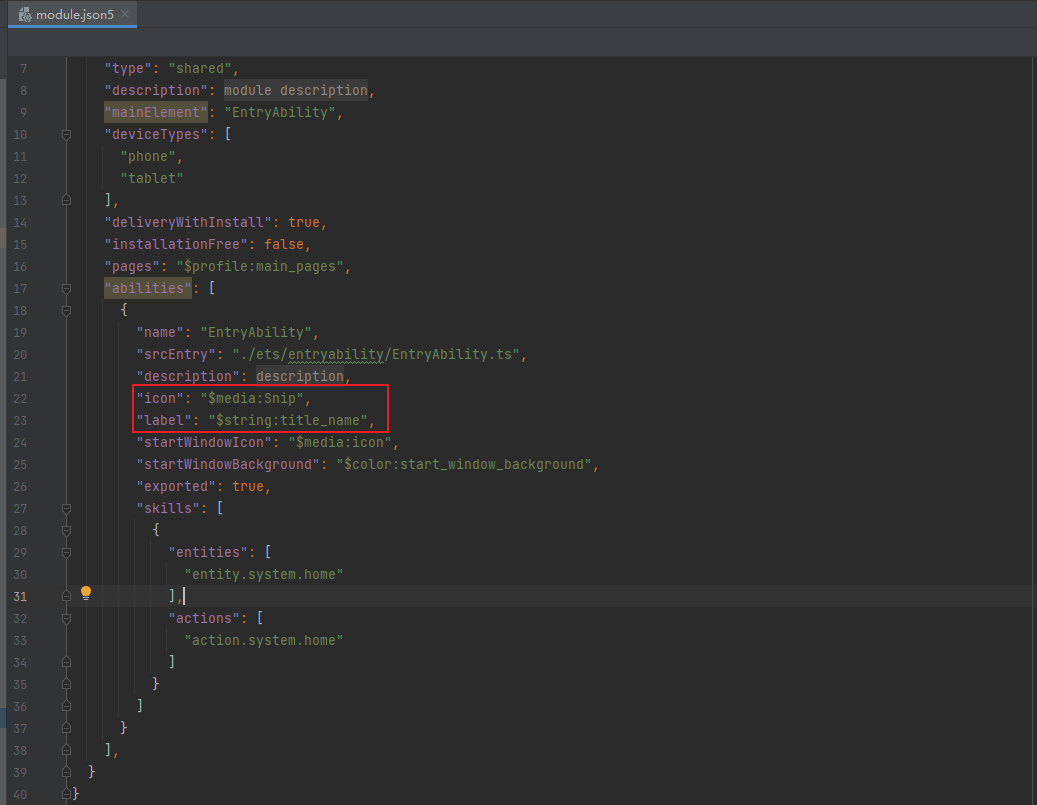
Task: Click the "shared" type value
Action: point(200,69)
